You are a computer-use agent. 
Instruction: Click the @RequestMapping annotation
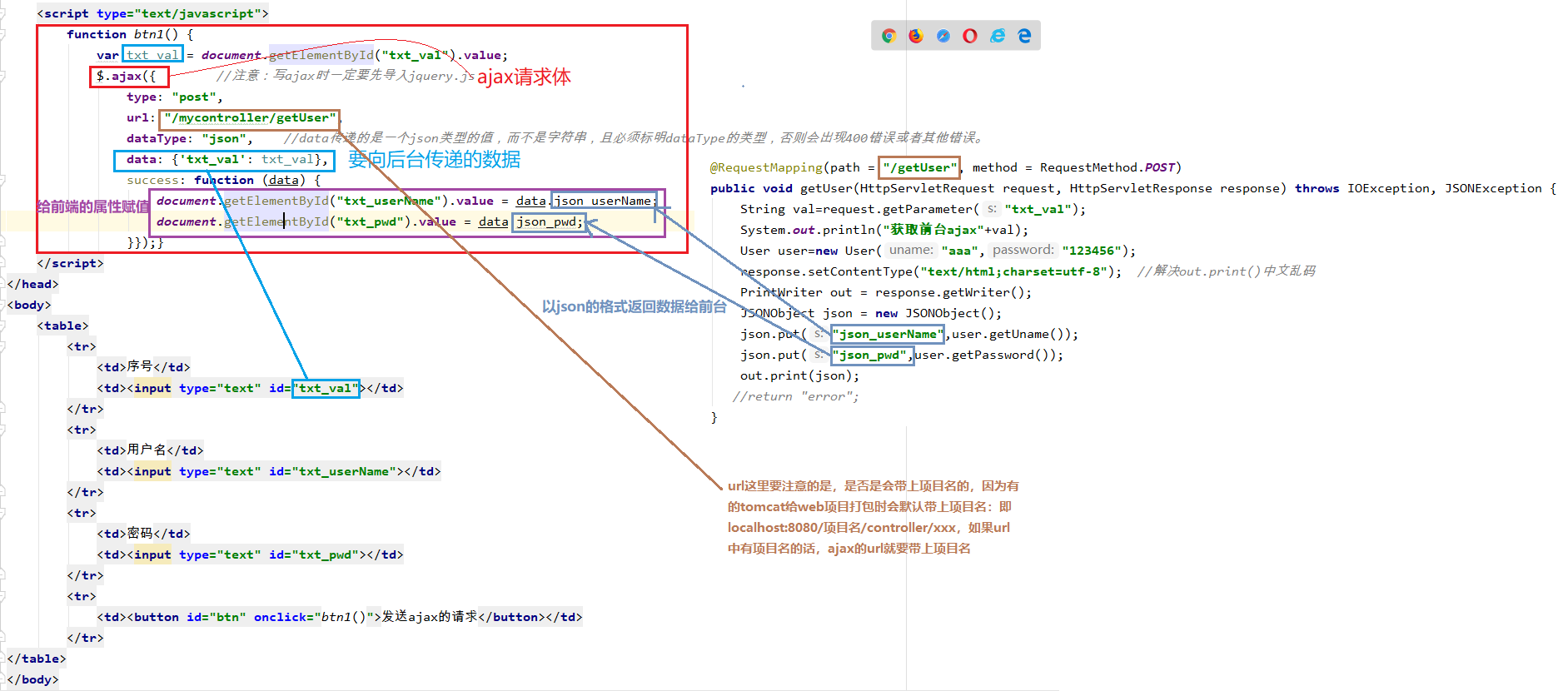tap(766, 168)
